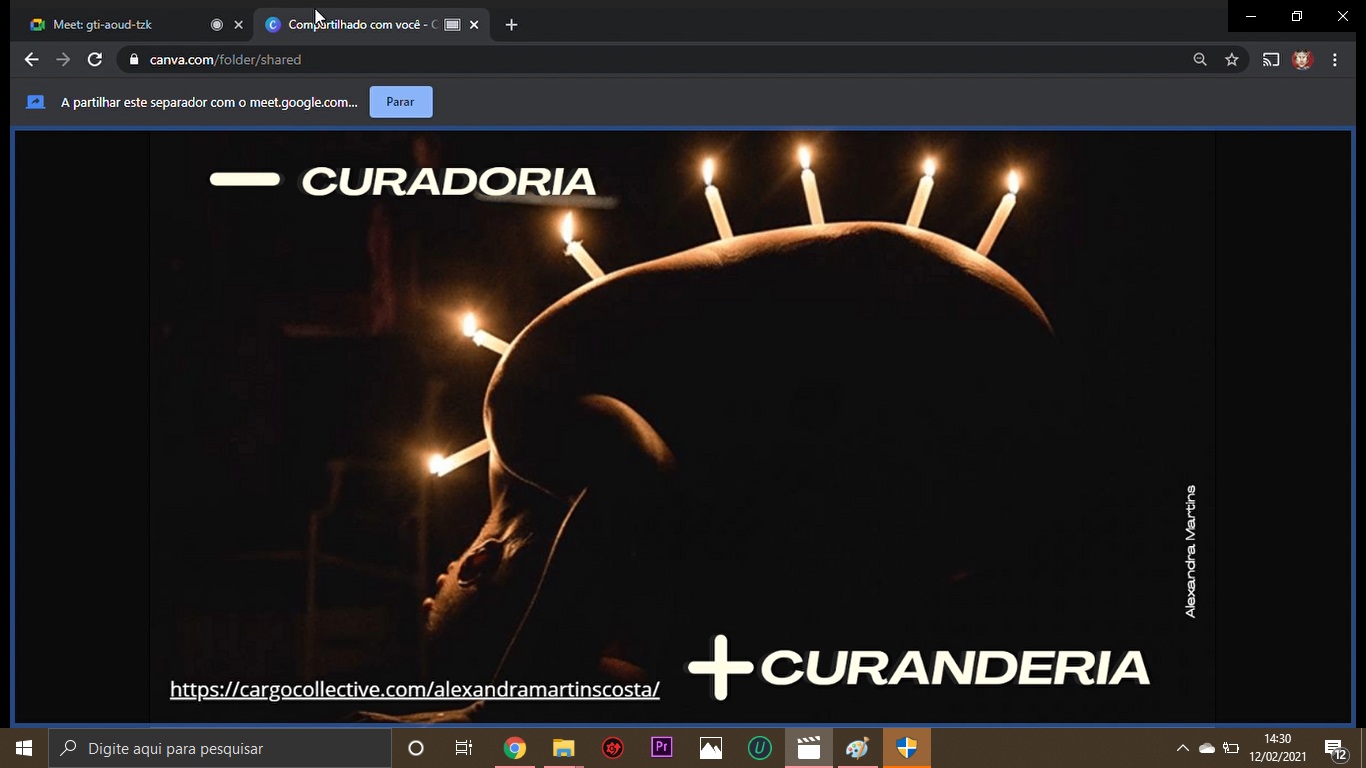Select the Canva 'Compartilhado com você' tab

pos(360,25)
